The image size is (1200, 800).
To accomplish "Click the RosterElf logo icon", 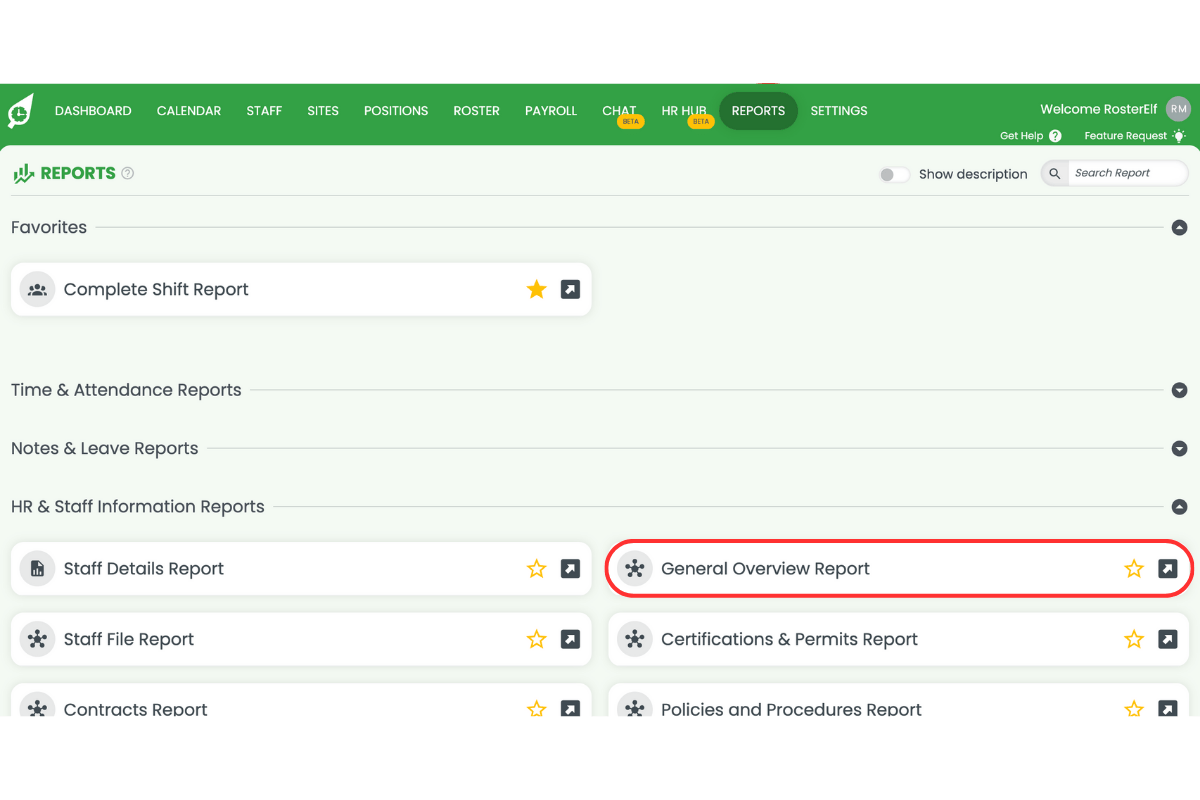I will click(21, 111).
